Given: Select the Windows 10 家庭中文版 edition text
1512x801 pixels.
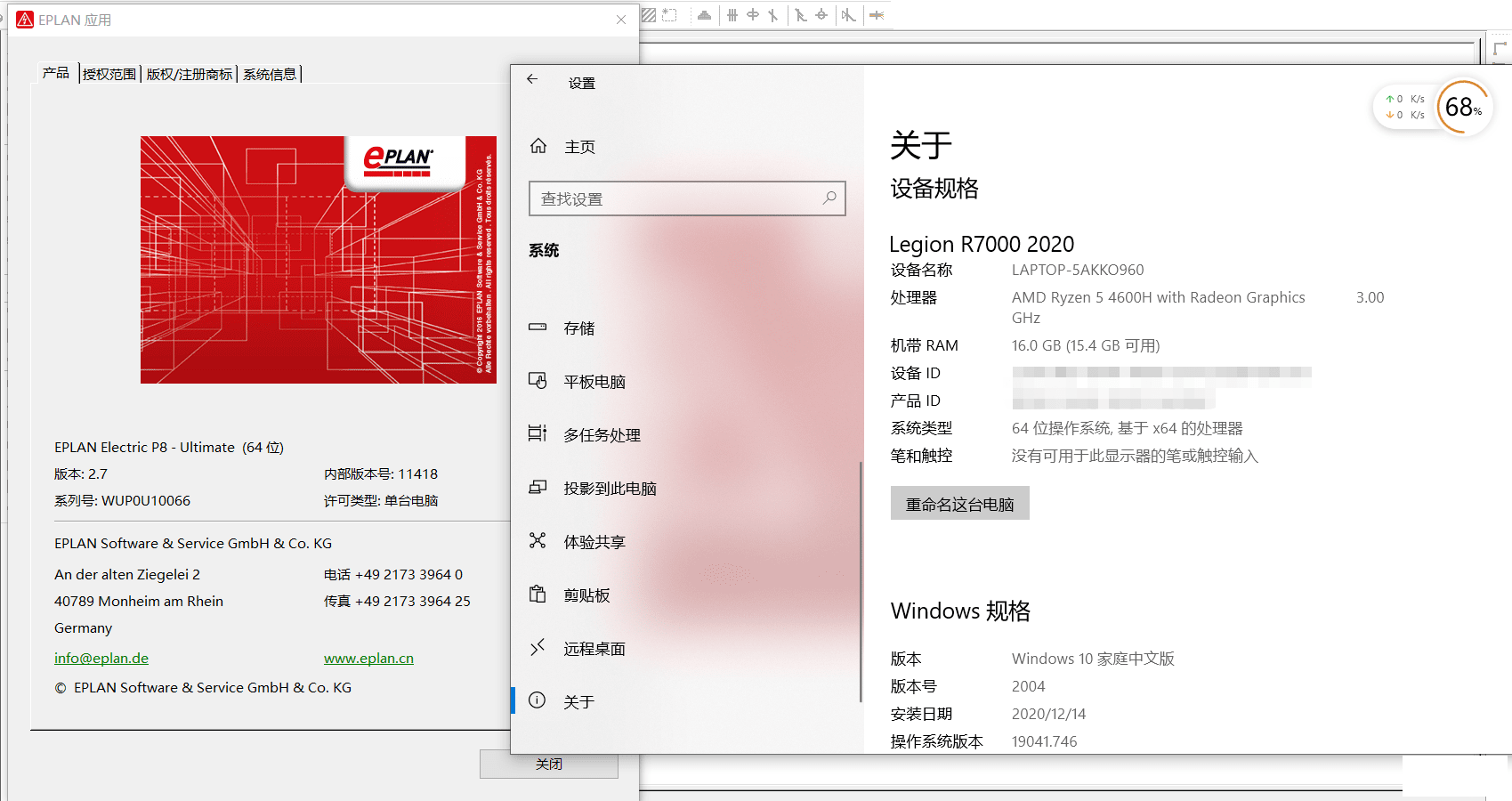Looking at the screenshot, I should [1093, 659].
